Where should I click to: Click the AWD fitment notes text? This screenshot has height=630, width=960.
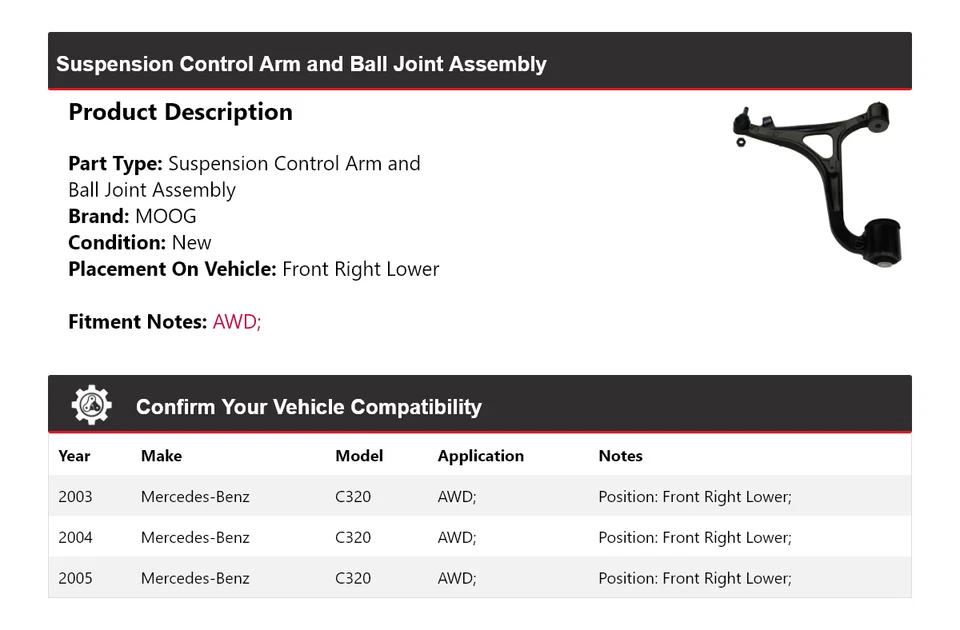pos(237,322)
